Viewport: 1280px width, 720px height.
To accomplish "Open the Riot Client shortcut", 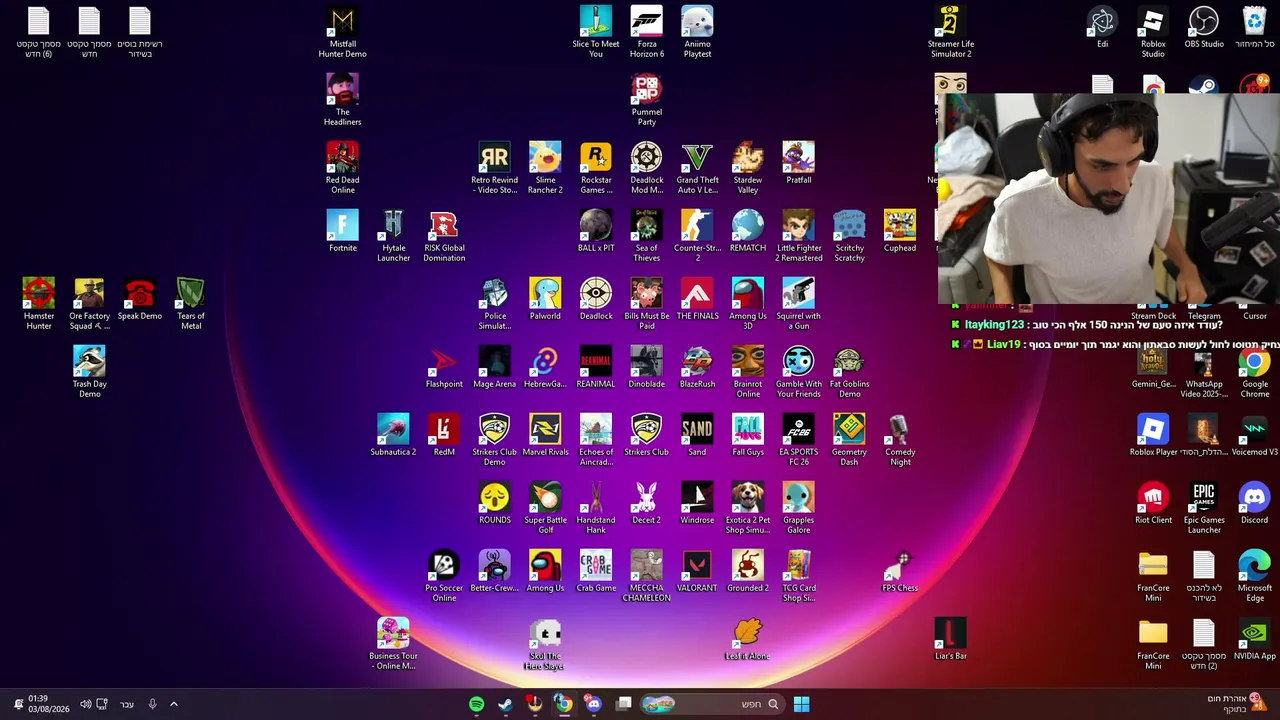I will coord(1153,503).
